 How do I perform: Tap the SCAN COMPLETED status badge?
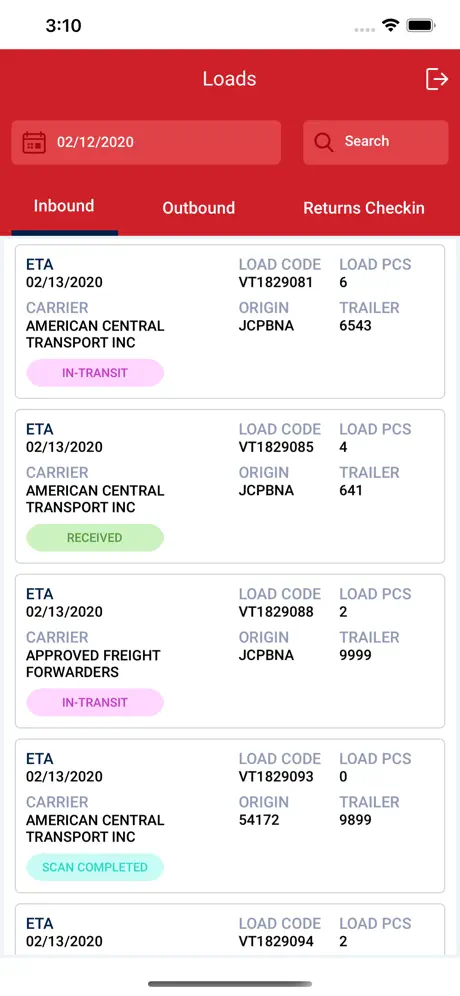pos(95,867)
